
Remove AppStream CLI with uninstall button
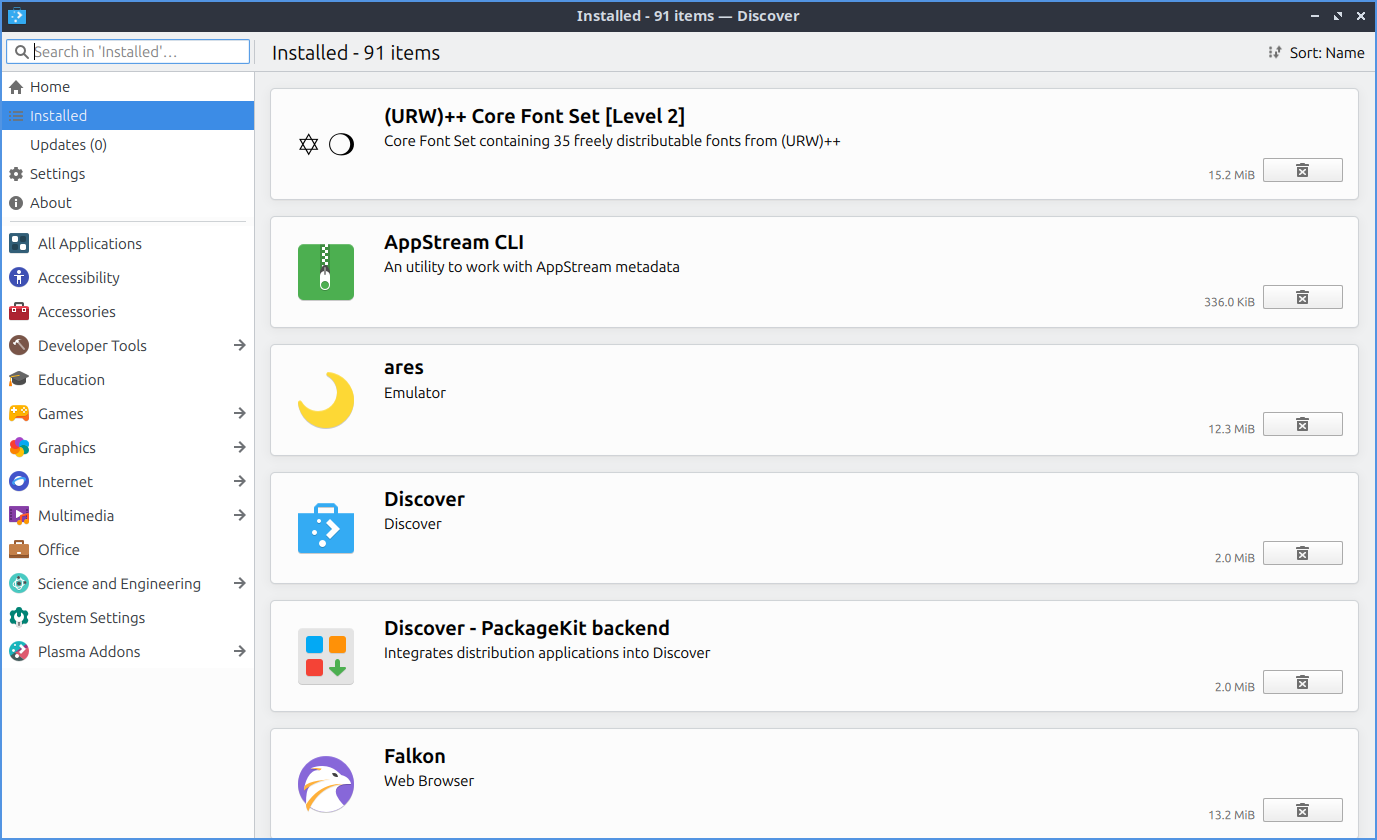point(1302,297)
